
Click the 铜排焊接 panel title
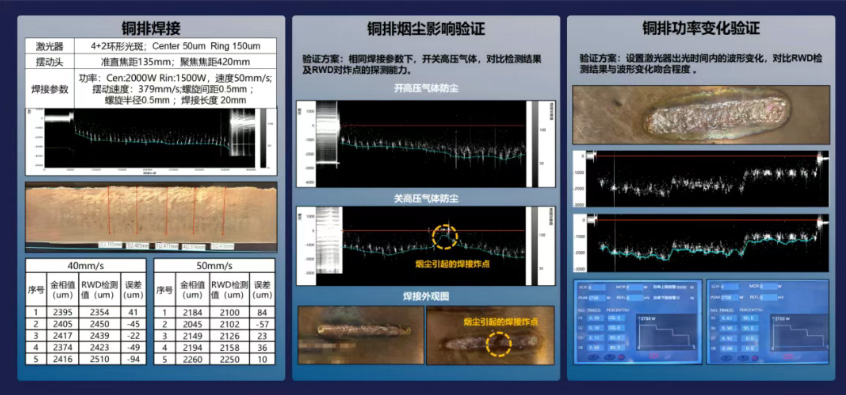point(151,28)
